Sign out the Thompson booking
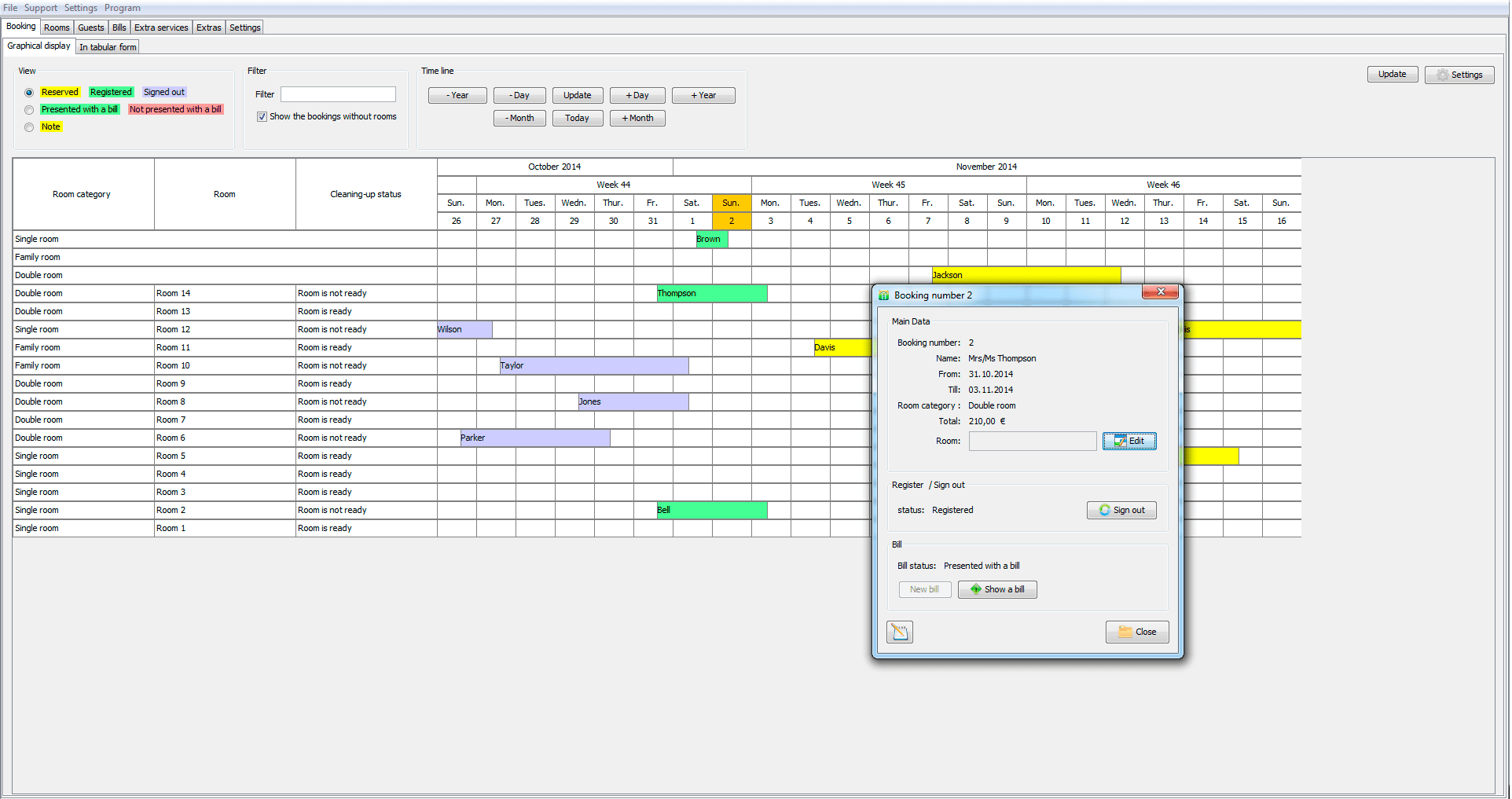1512x799 pixels. tap(1121, 511)
